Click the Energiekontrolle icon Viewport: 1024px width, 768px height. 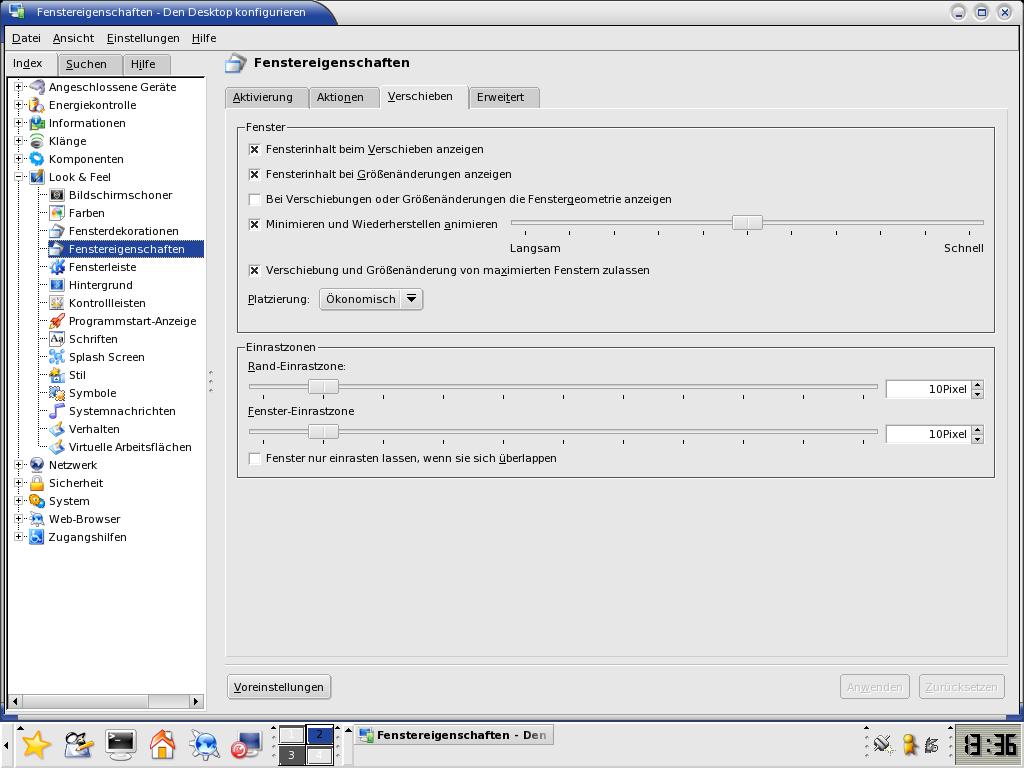pyautogui.click(x=37, y=104)
